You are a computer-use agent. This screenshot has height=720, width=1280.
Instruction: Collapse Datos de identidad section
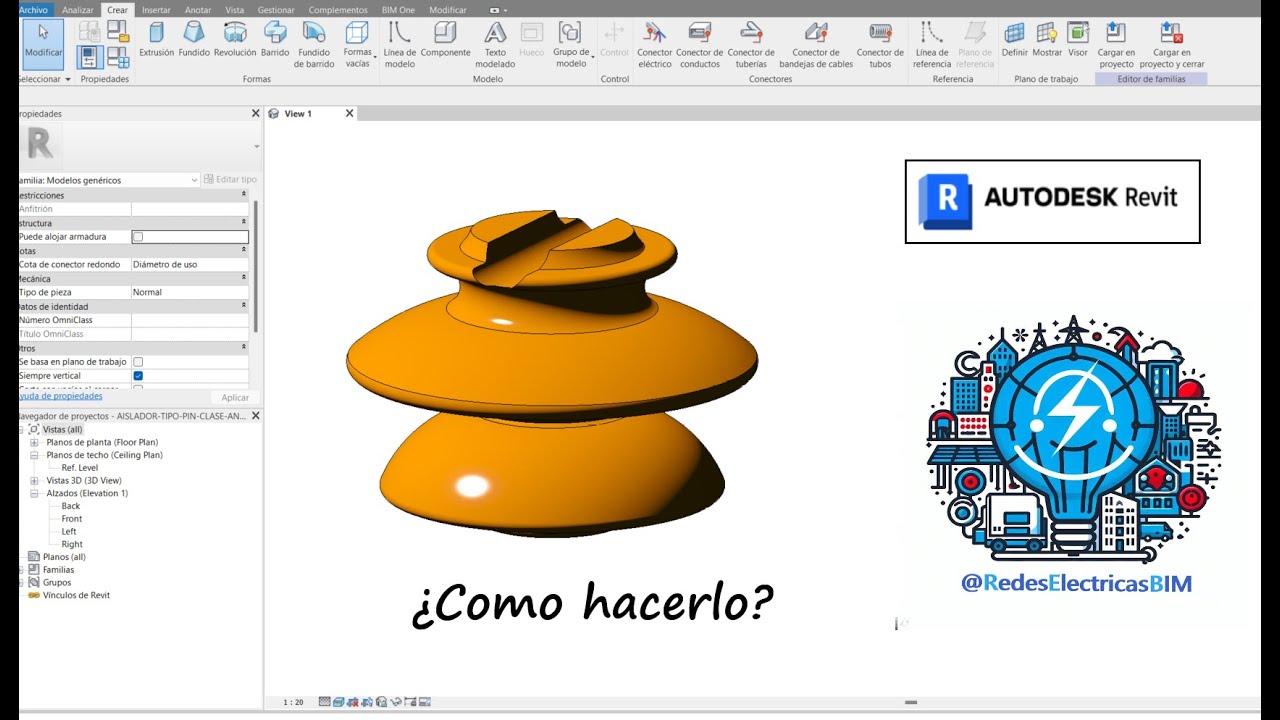pyautogui.click(x=244, y=306)
